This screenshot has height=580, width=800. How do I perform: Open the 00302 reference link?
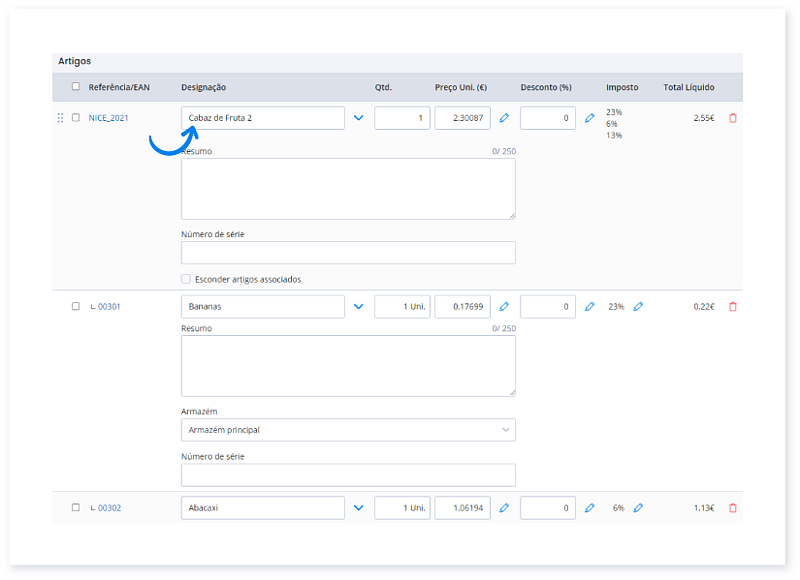(109, 508)
